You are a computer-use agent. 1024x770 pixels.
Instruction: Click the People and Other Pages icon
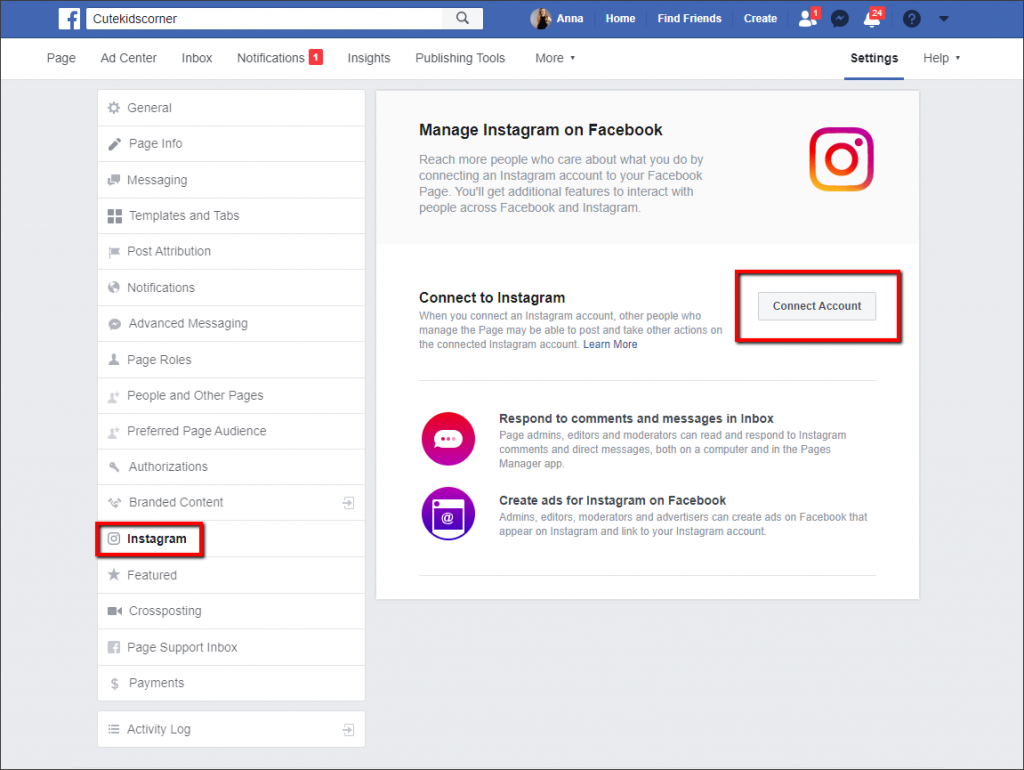pos(114,396)
